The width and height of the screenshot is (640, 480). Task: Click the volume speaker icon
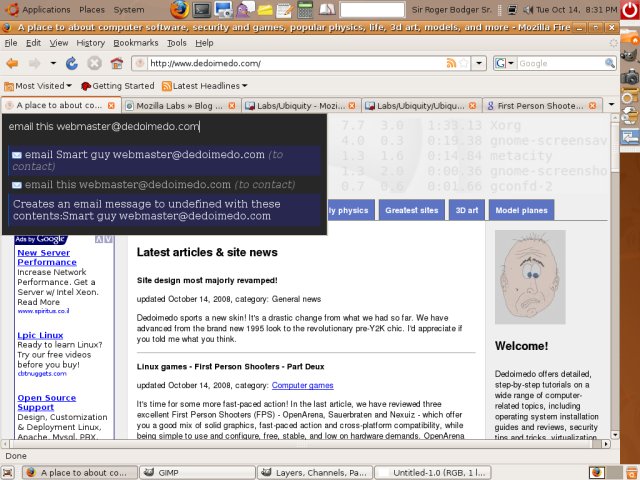[x=528, y=9]
